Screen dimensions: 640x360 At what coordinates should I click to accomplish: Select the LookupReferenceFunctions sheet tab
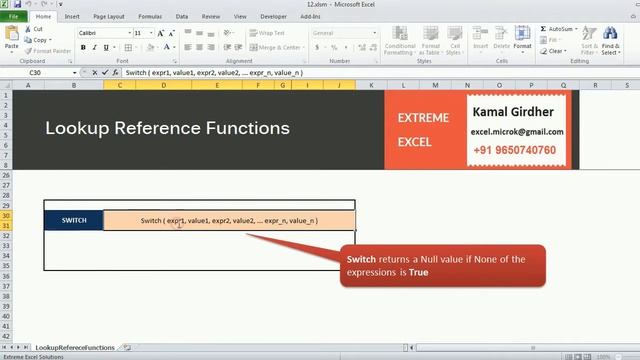[x=75, y=347]
